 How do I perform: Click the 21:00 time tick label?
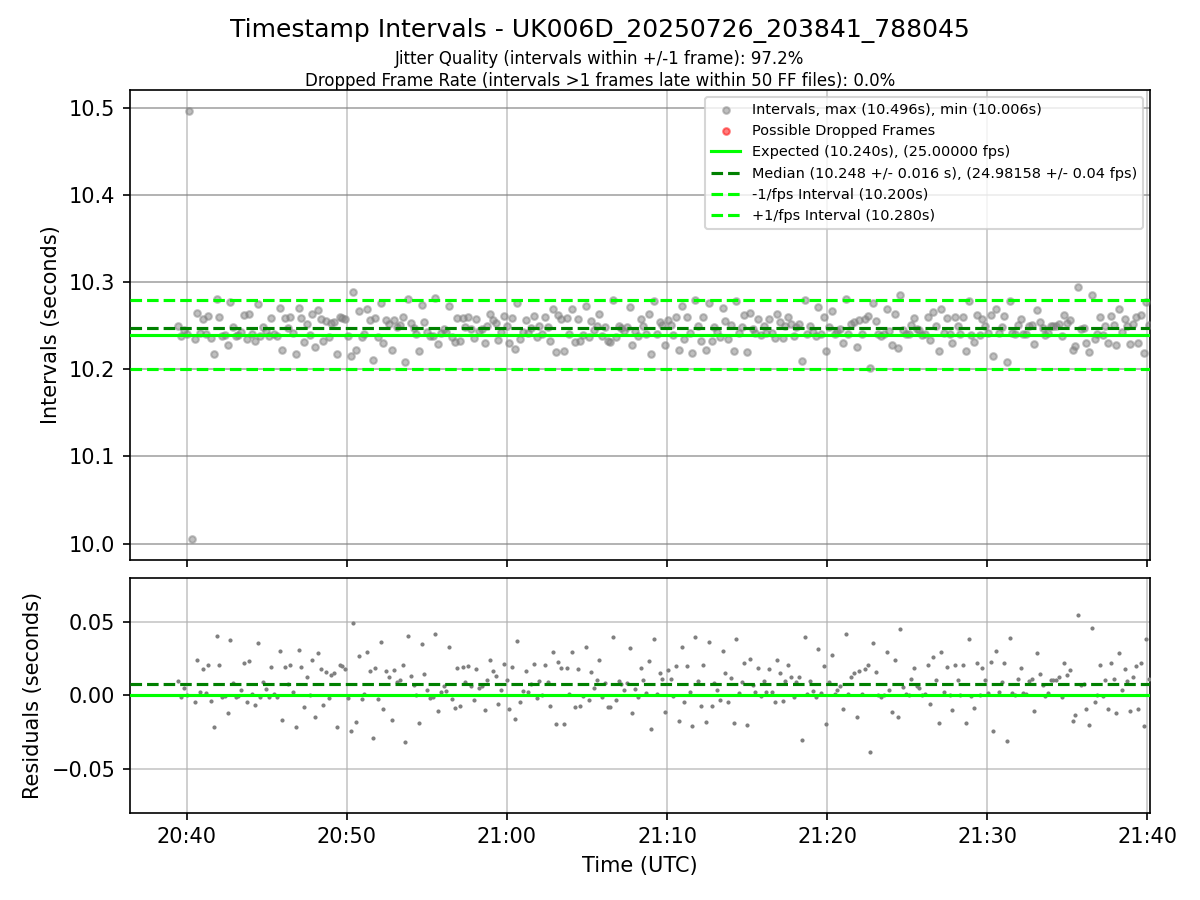507,837
